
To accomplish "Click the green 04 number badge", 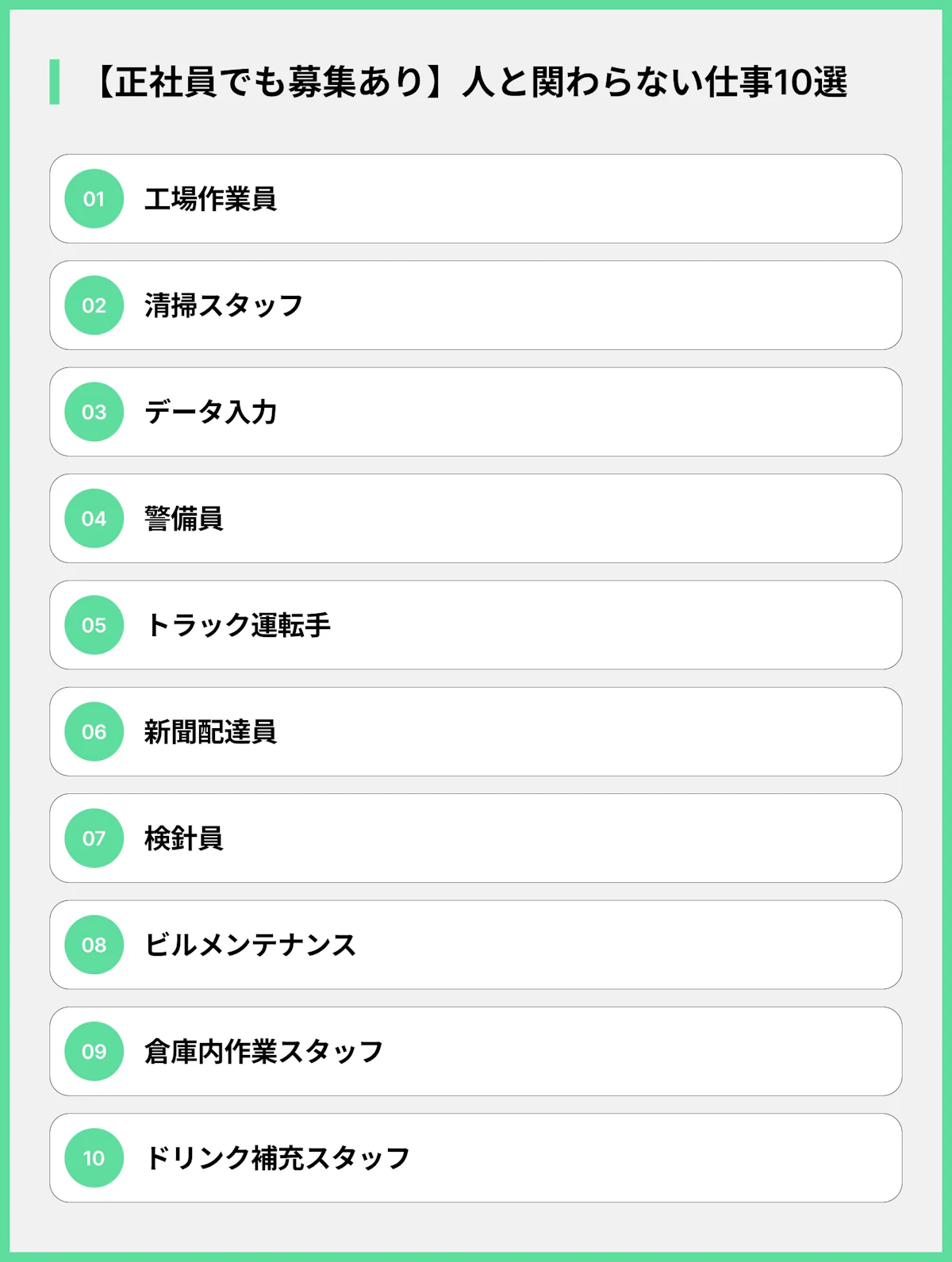I will 94,519.
